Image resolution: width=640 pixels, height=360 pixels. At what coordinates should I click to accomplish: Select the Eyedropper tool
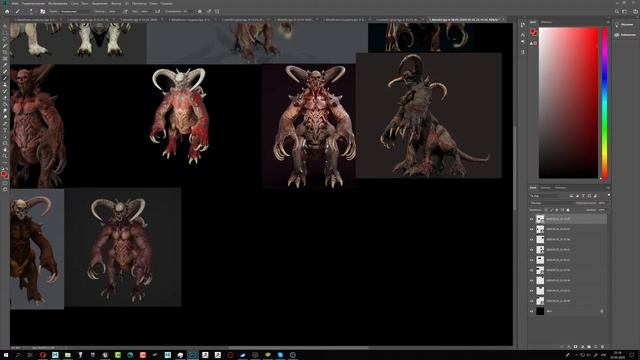[x=5, y=65]
